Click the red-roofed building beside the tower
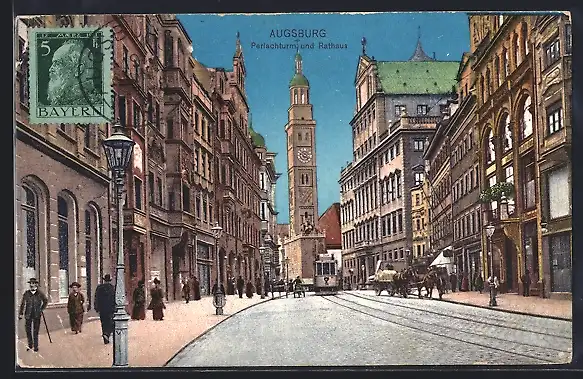This screenshot has height=379, width=583. coord(331,227)
